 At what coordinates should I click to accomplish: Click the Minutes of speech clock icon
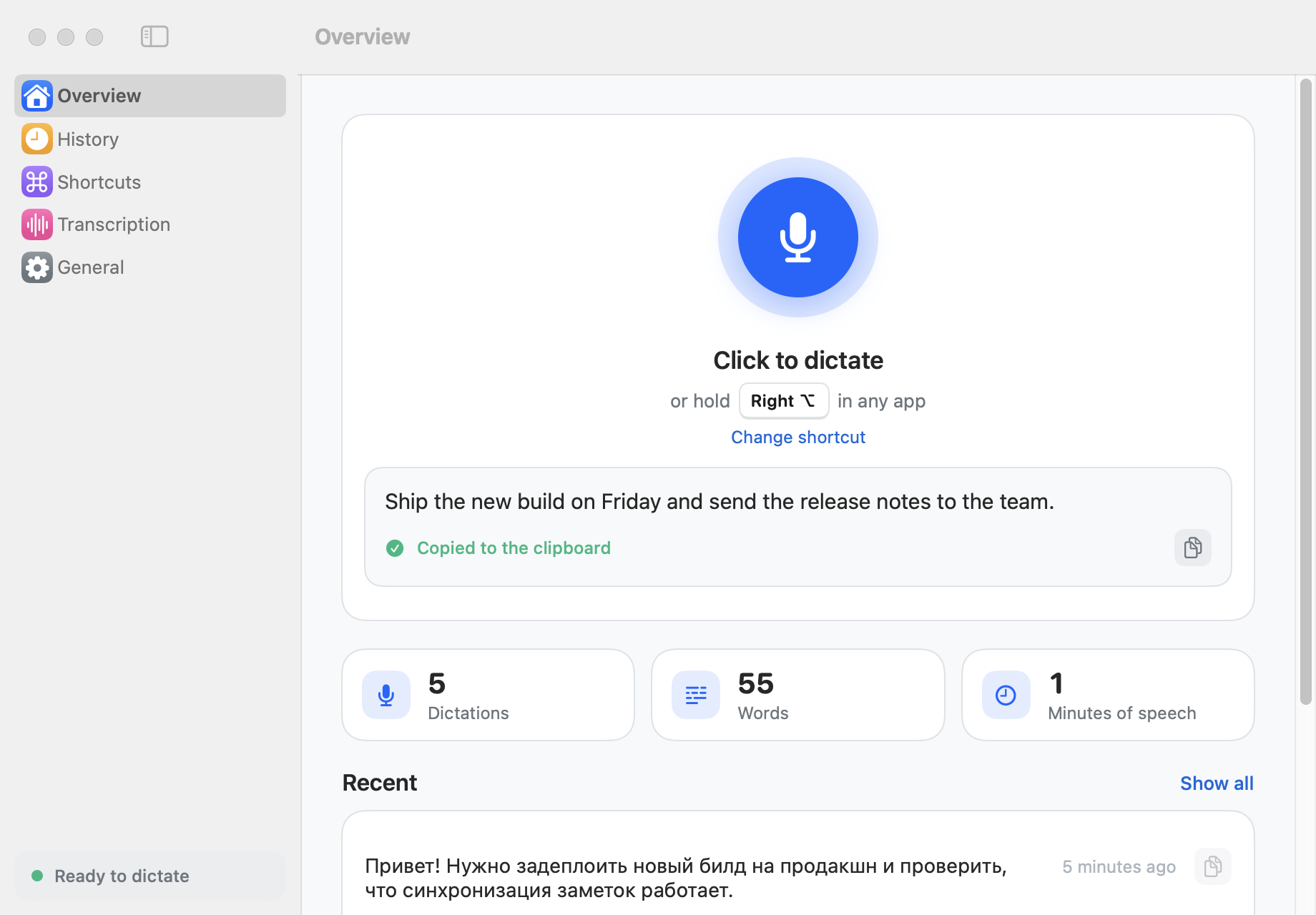pos(1006,695)
